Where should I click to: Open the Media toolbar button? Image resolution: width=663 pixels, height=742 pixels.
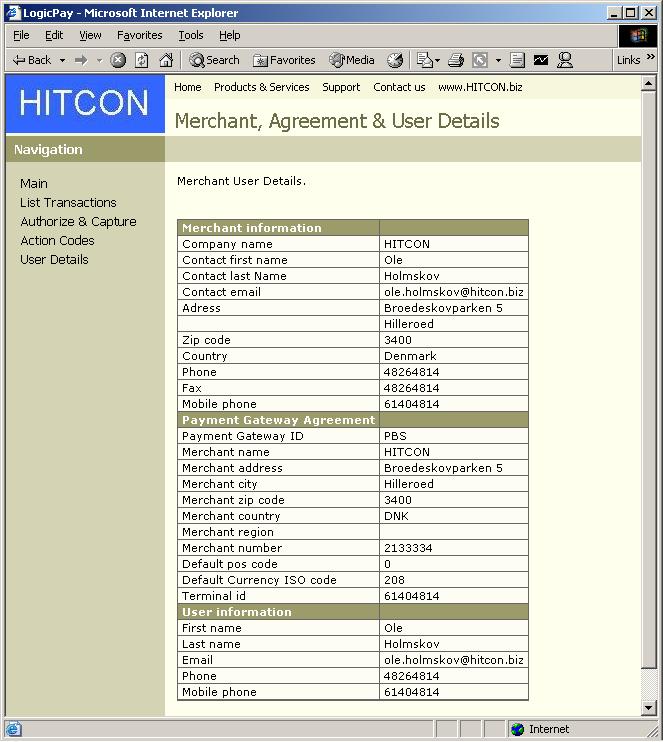click(352, 60)
